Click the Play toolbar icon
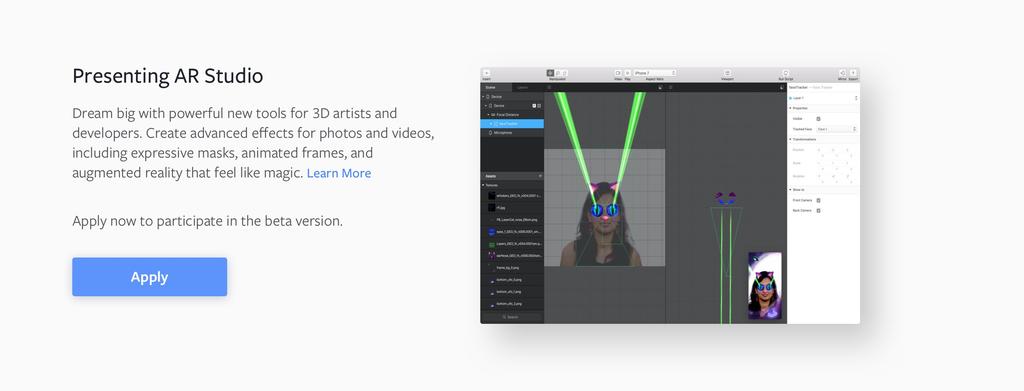 click(628, 73)
